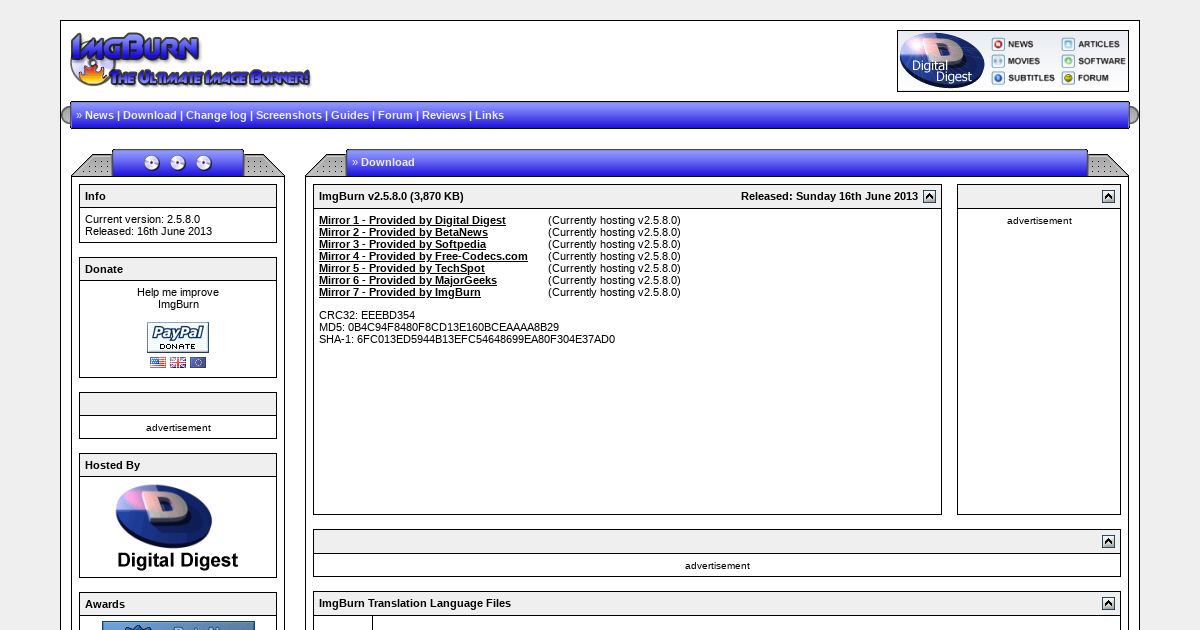Open Digital Digest Forum icon link

1085,78
